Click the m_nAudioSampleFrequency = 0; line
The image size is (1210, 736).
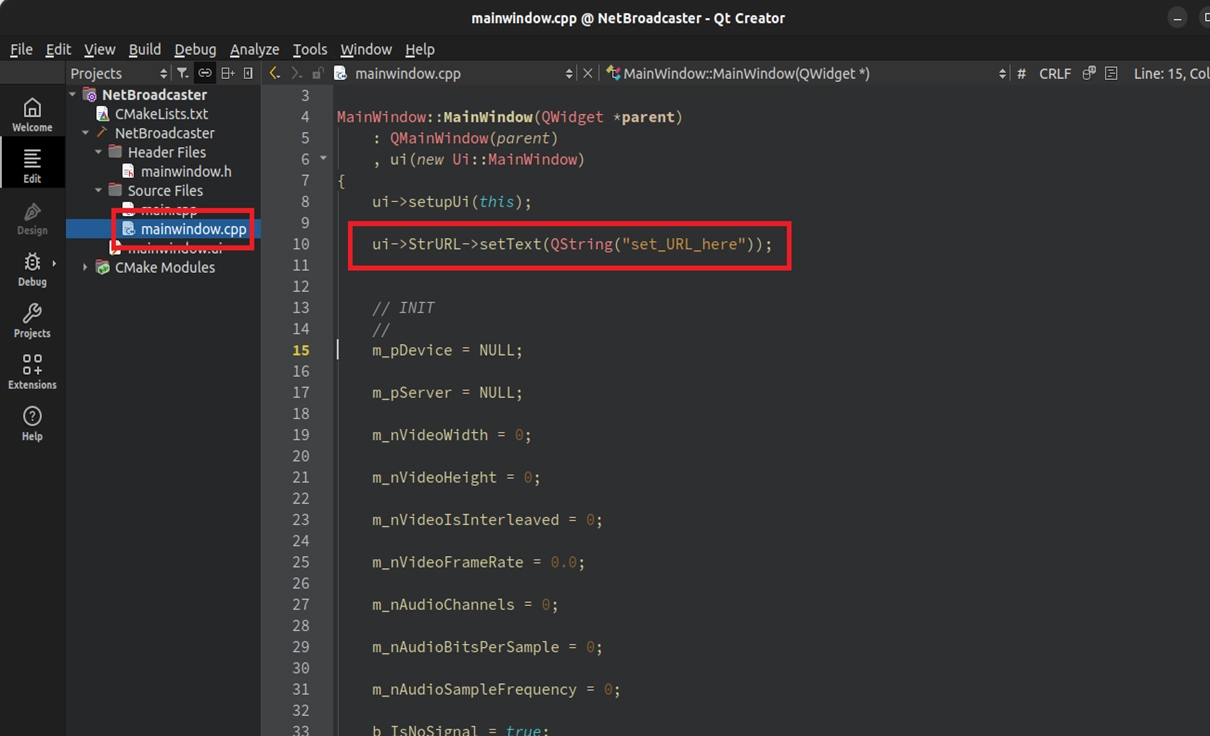click(x=496, y=689)
